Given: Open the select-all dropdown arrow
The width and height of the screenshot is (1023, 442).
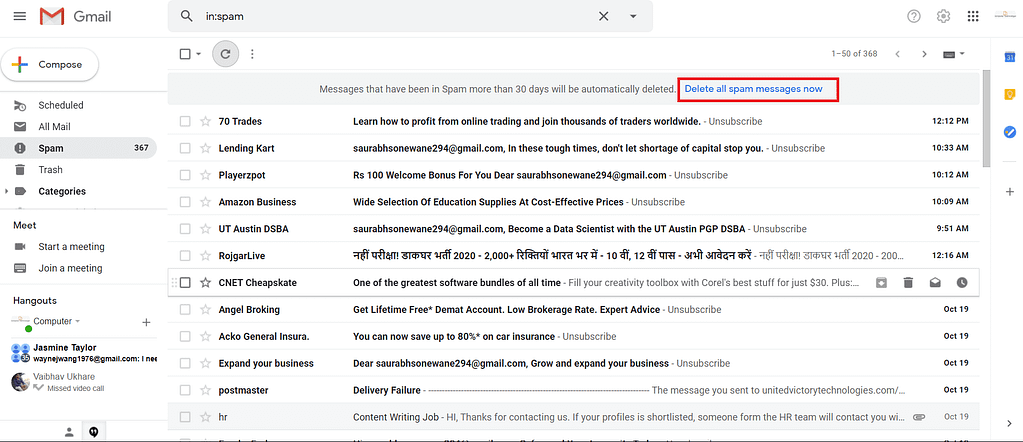Looking at the screenshot, I should 198,54.
